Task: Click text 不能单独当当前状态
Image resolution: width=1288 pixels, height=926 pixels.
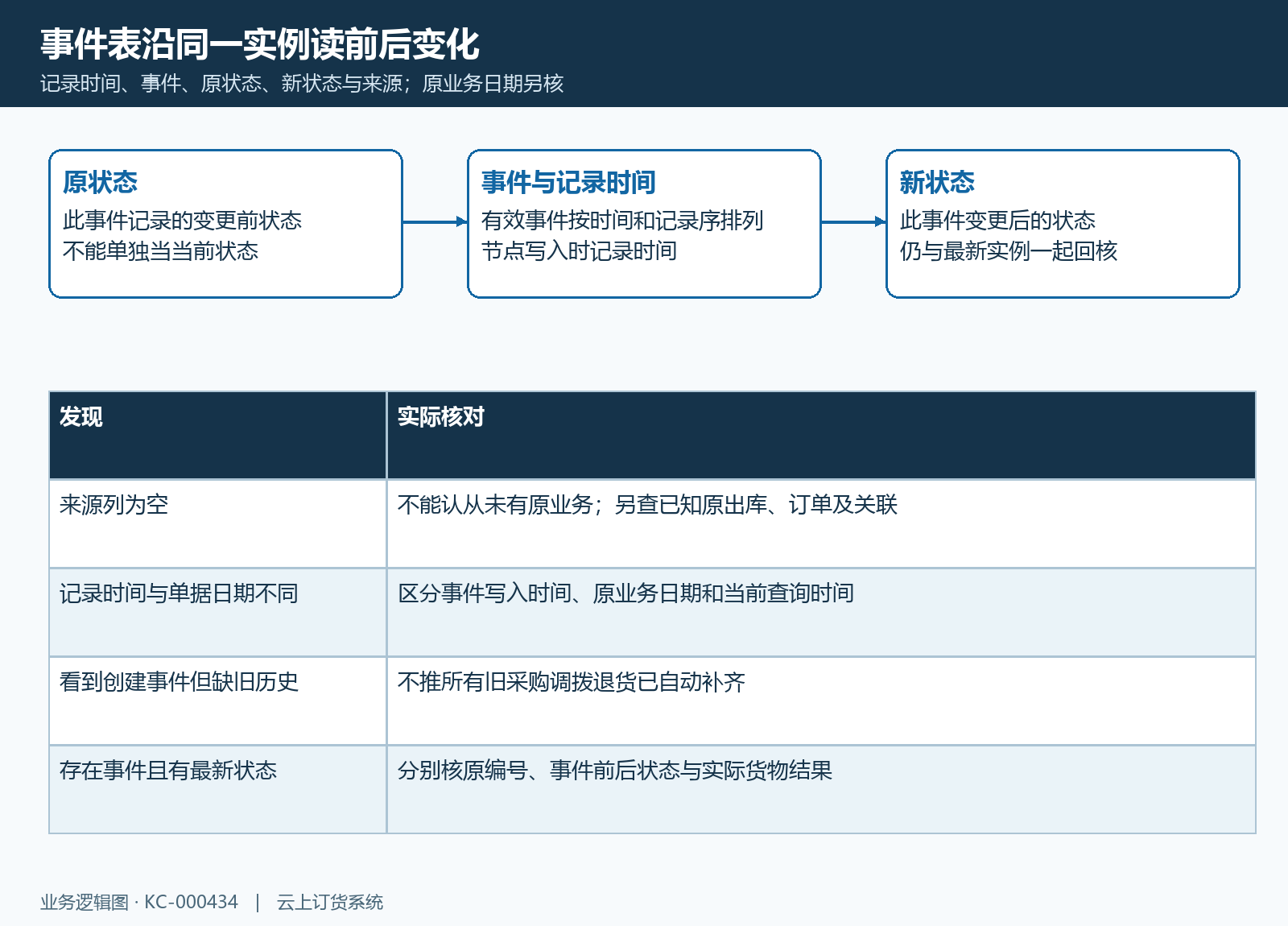Action: tap(160, 251)
